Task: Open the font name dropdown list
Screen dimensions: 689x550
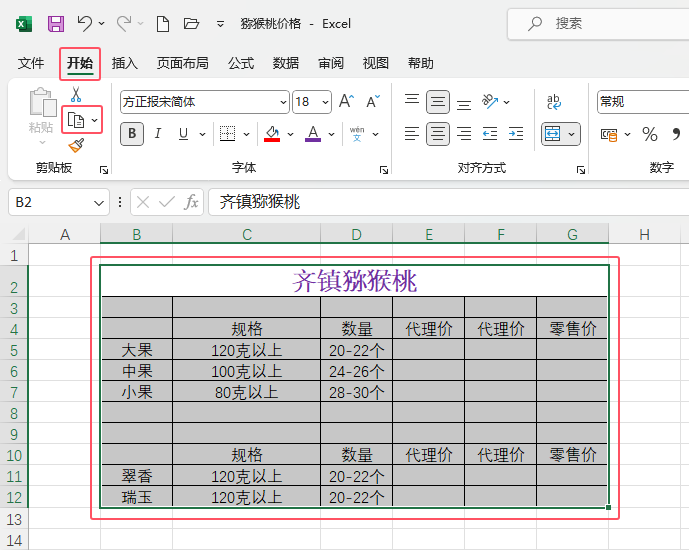Action: click(283, 102)
